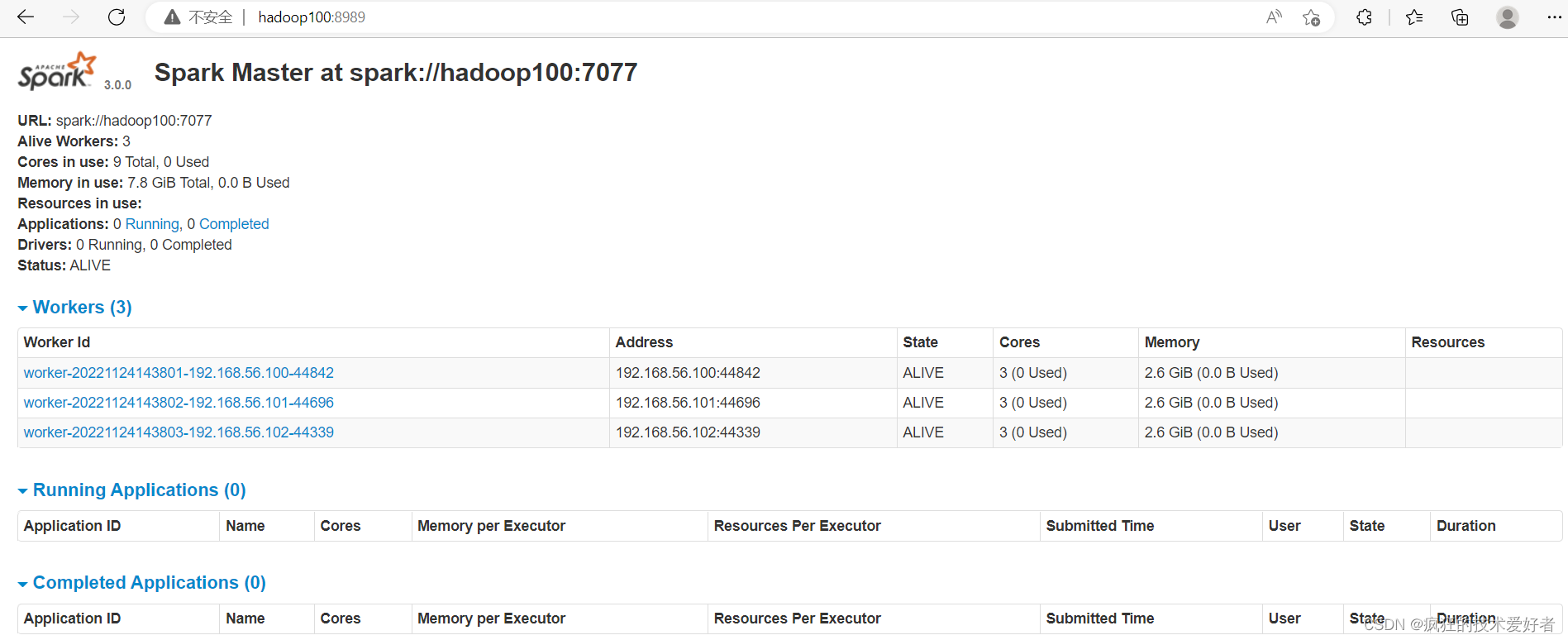Open the user profile avatar

point(1508,17)
